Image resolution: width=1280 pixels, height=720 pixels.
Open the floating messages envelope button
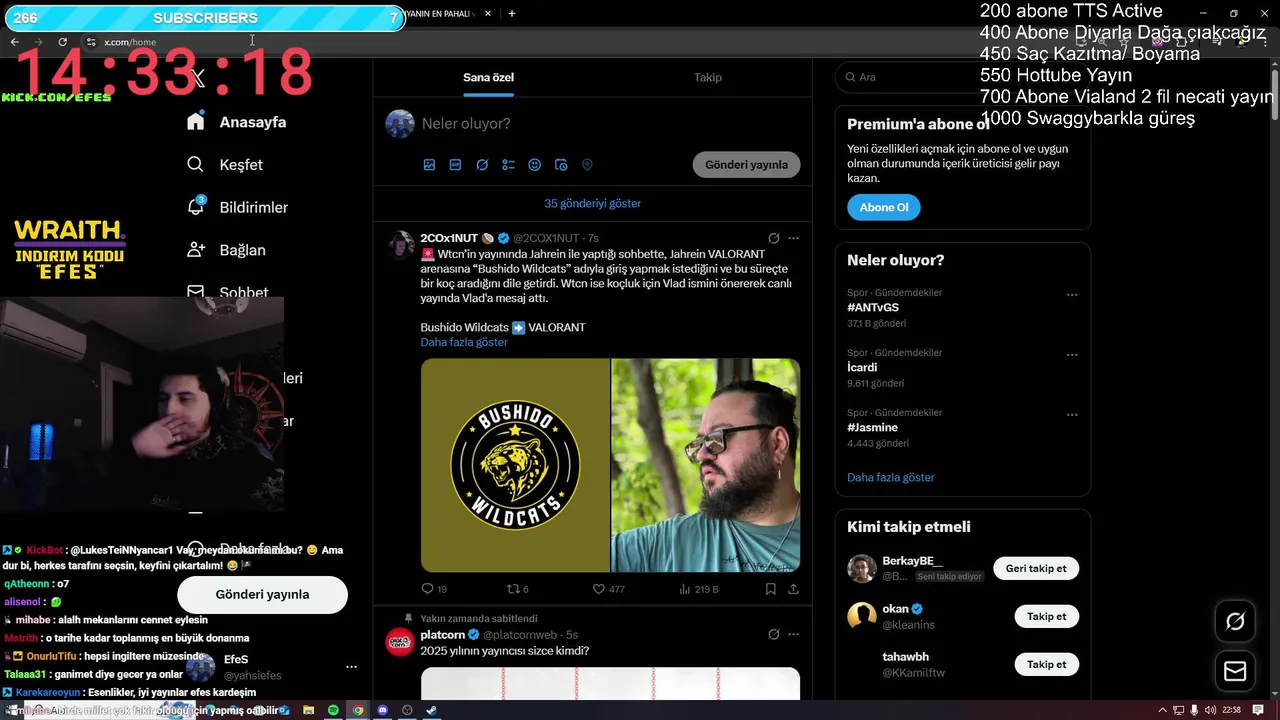coord(1235,671)
